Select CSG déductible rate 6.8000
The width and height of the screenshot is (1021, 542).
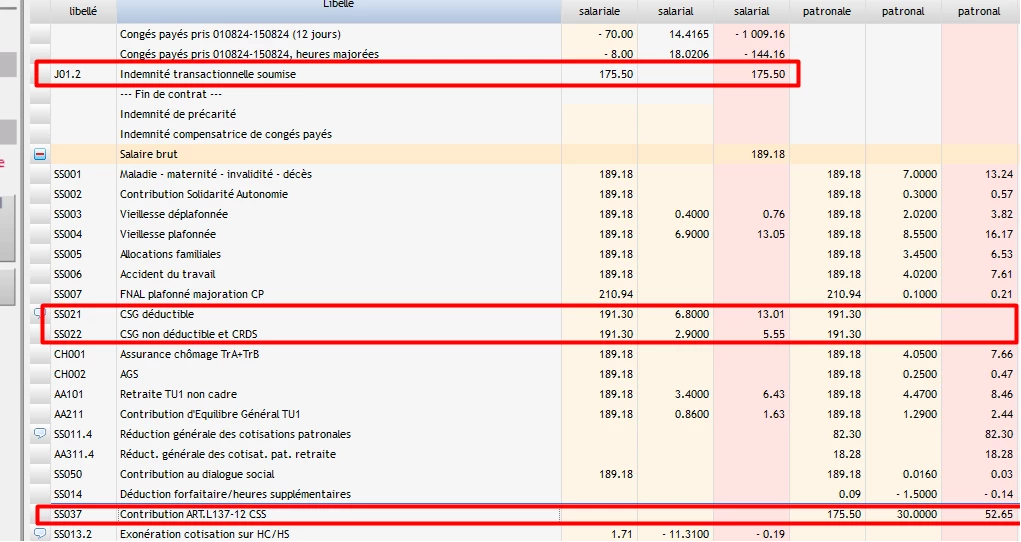[x=690, y=314]
